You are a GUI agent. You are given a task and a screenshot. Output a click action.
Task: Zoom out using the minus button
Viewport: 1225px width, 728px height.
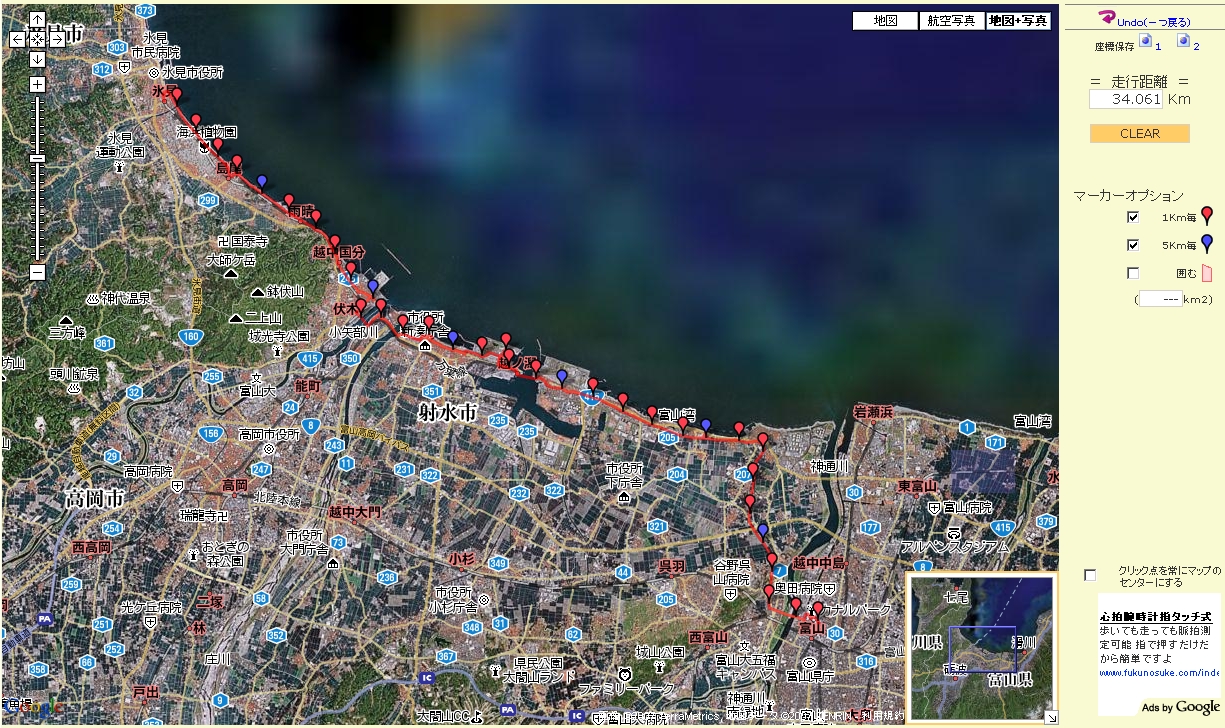click(37, 272)
